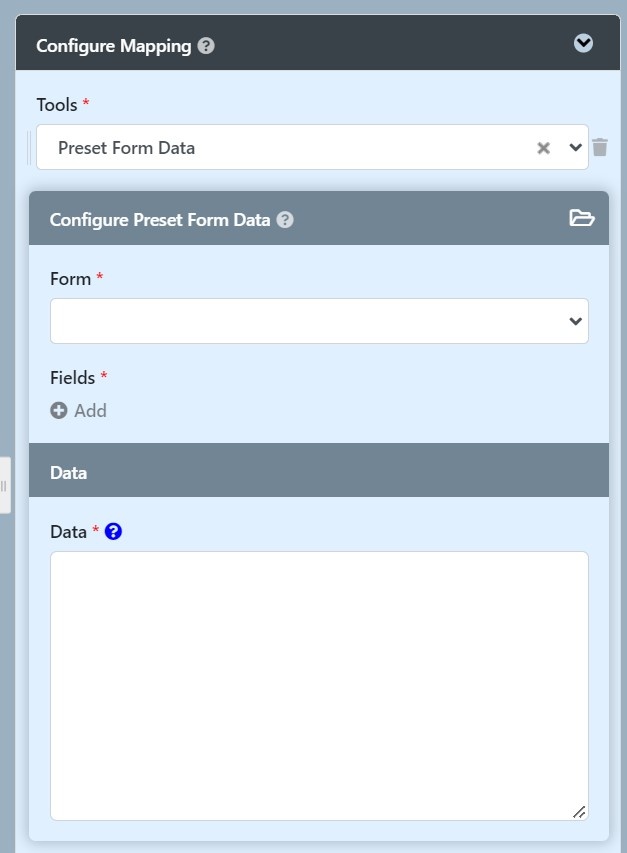627x853 pixels.
Task: Click the Data text area resize handle
Action: pos(579,811)
